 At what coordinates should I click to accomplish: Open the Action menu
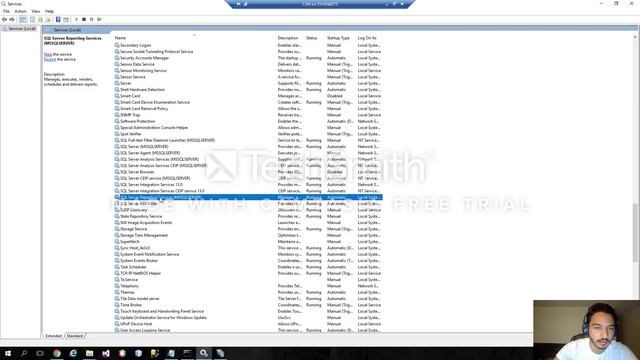(x=20, y=11)
